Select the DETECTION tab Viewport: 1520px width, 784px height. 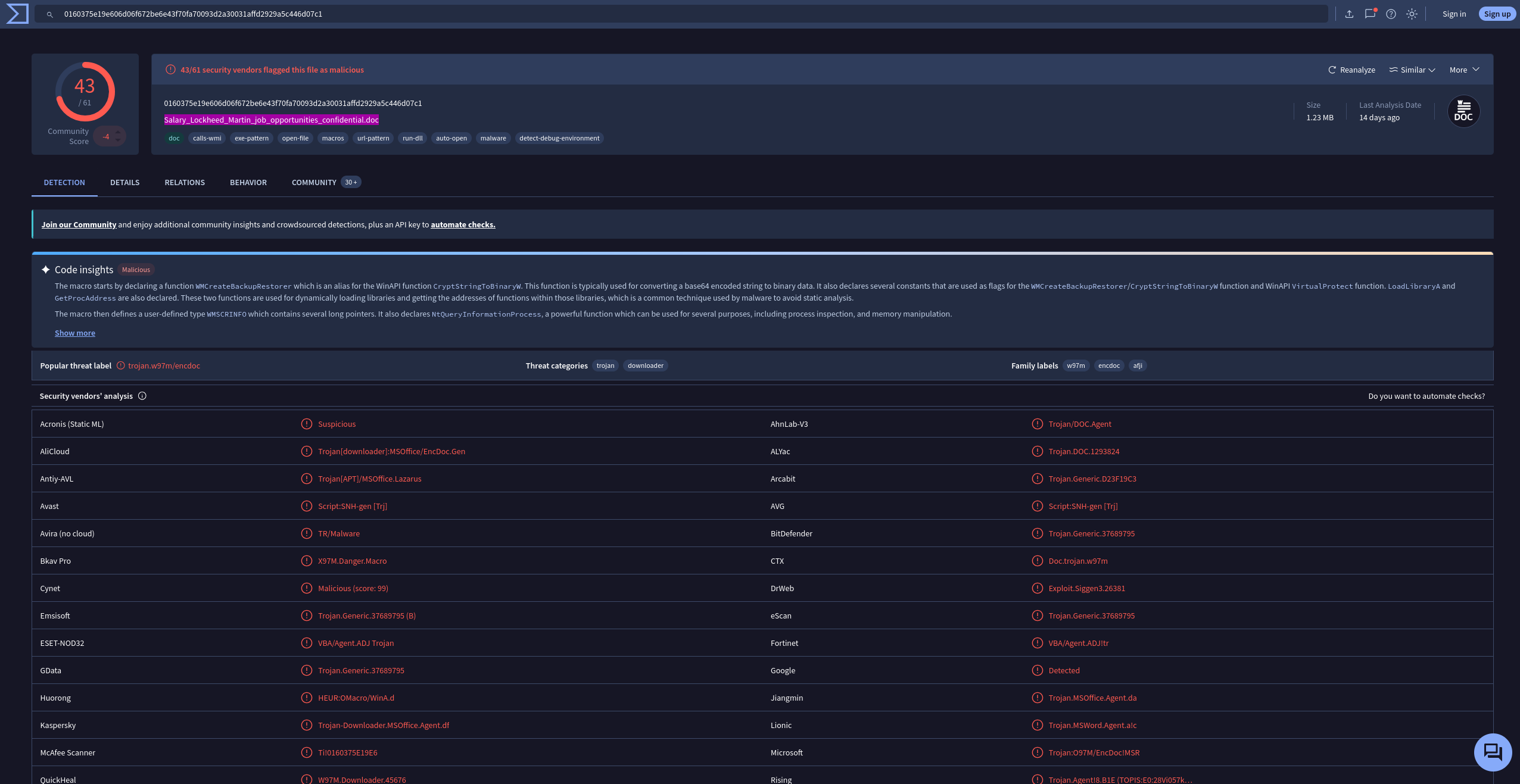[64, 182]
